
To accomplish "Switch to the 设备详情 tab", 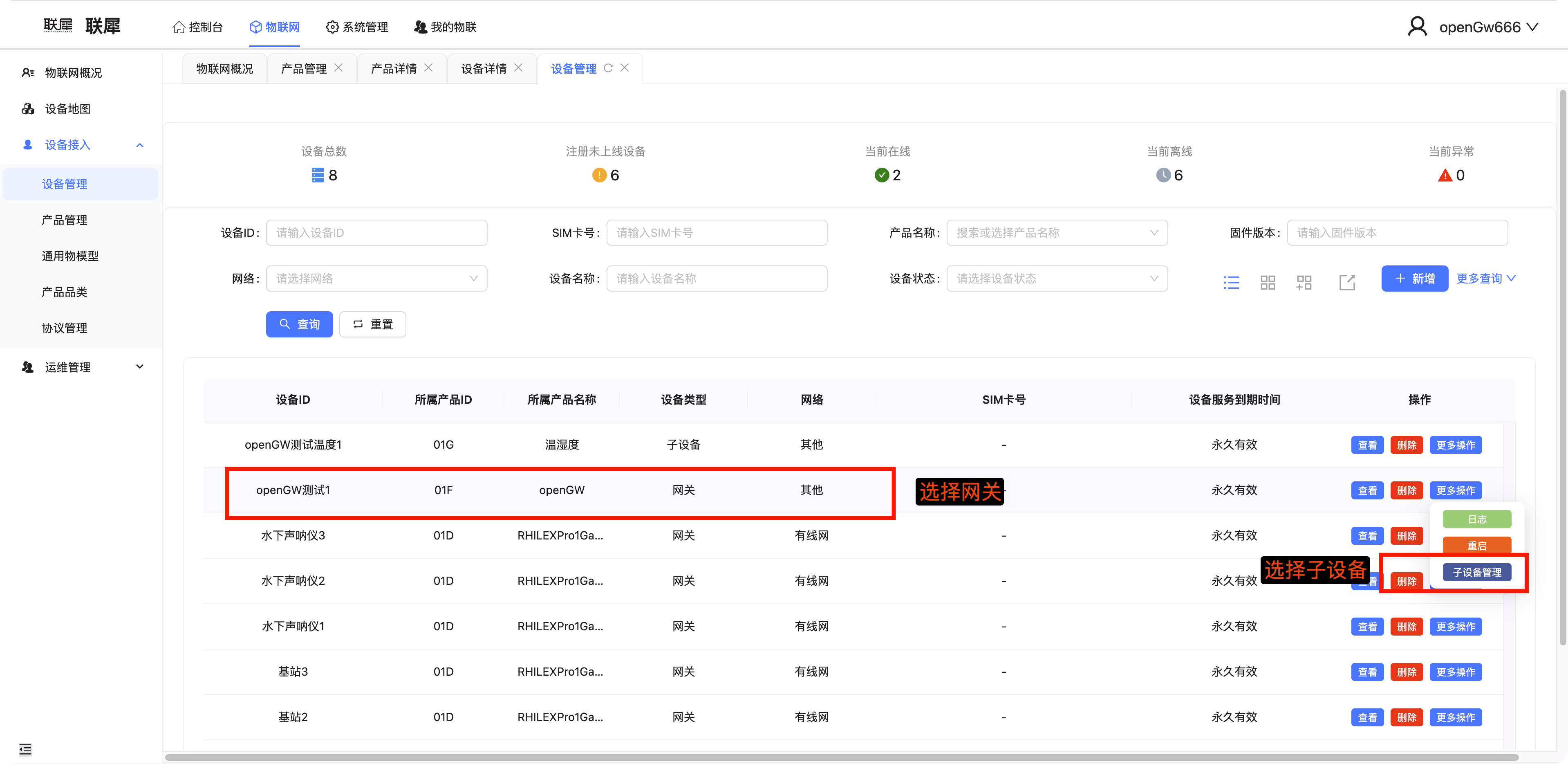I will [483, 68].
